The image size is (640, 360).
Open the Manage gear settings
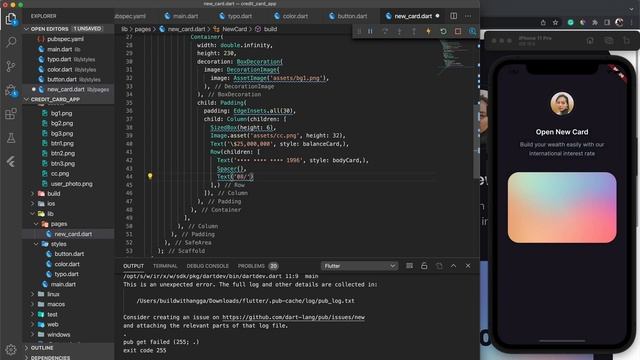pyautogui.click(x=11, y=349)
